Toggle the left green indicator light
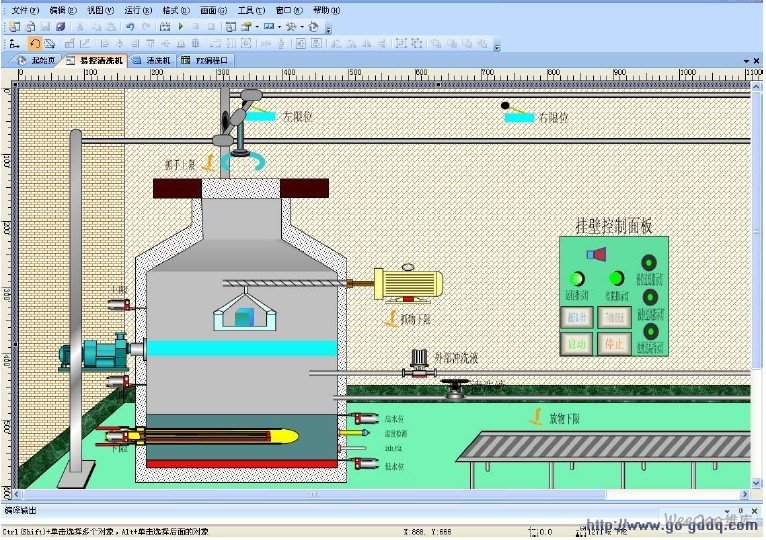The image size is (766, 540). click(x=577, y=278)
